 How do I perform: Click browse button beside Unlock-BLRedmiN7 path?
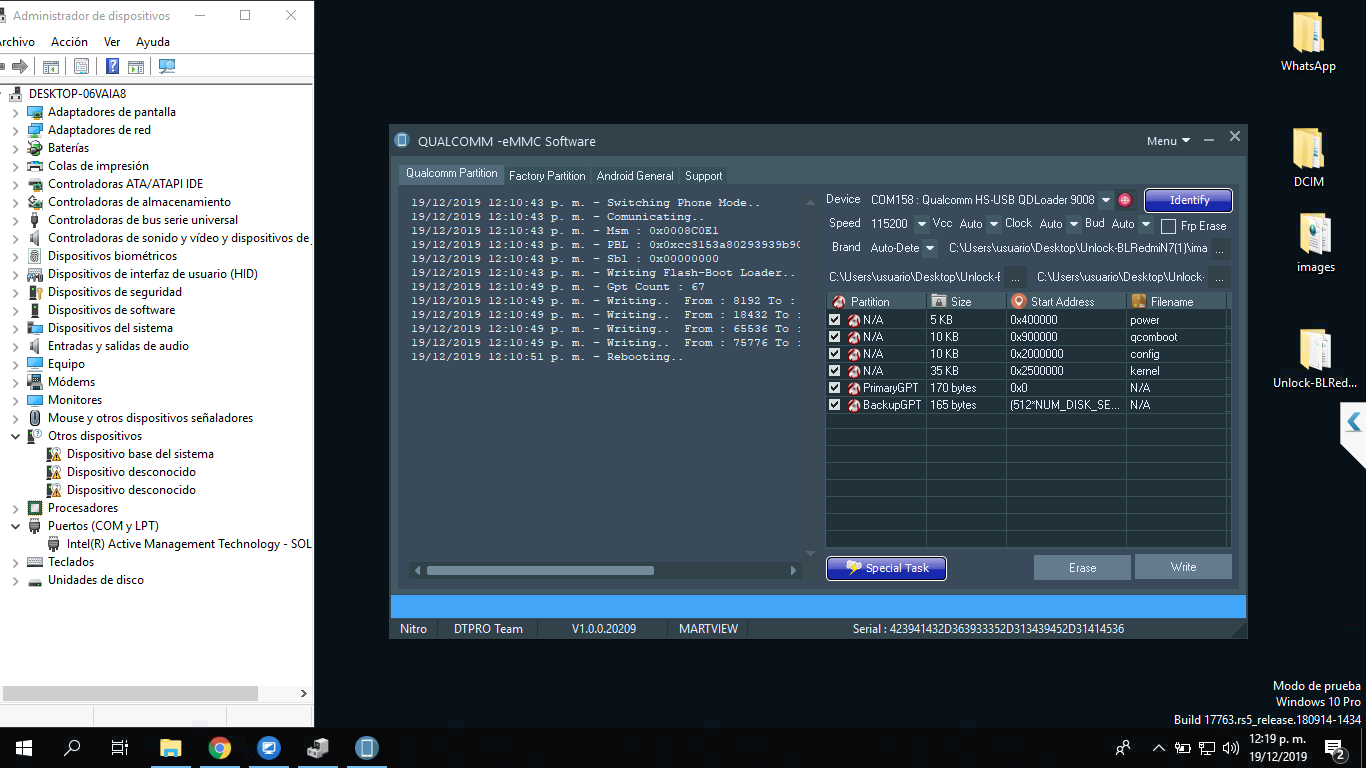1219,248
